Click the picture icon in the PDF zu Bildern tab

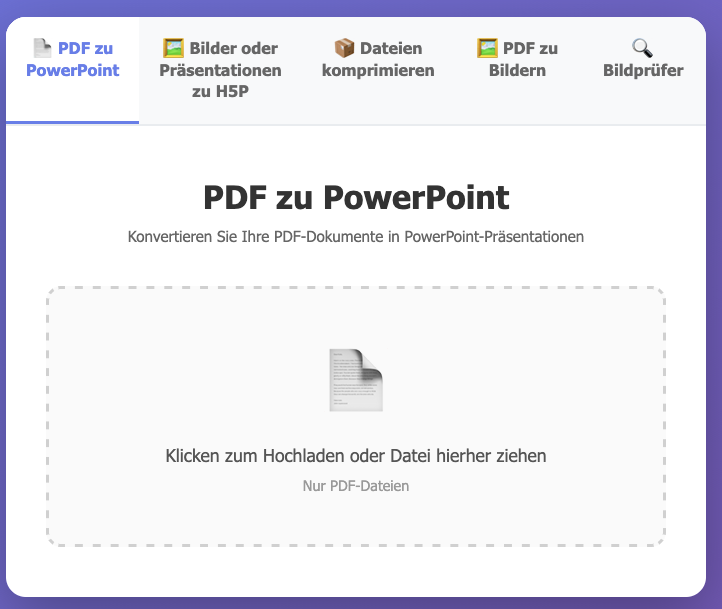pyautogui.click(x=487, y=47)
